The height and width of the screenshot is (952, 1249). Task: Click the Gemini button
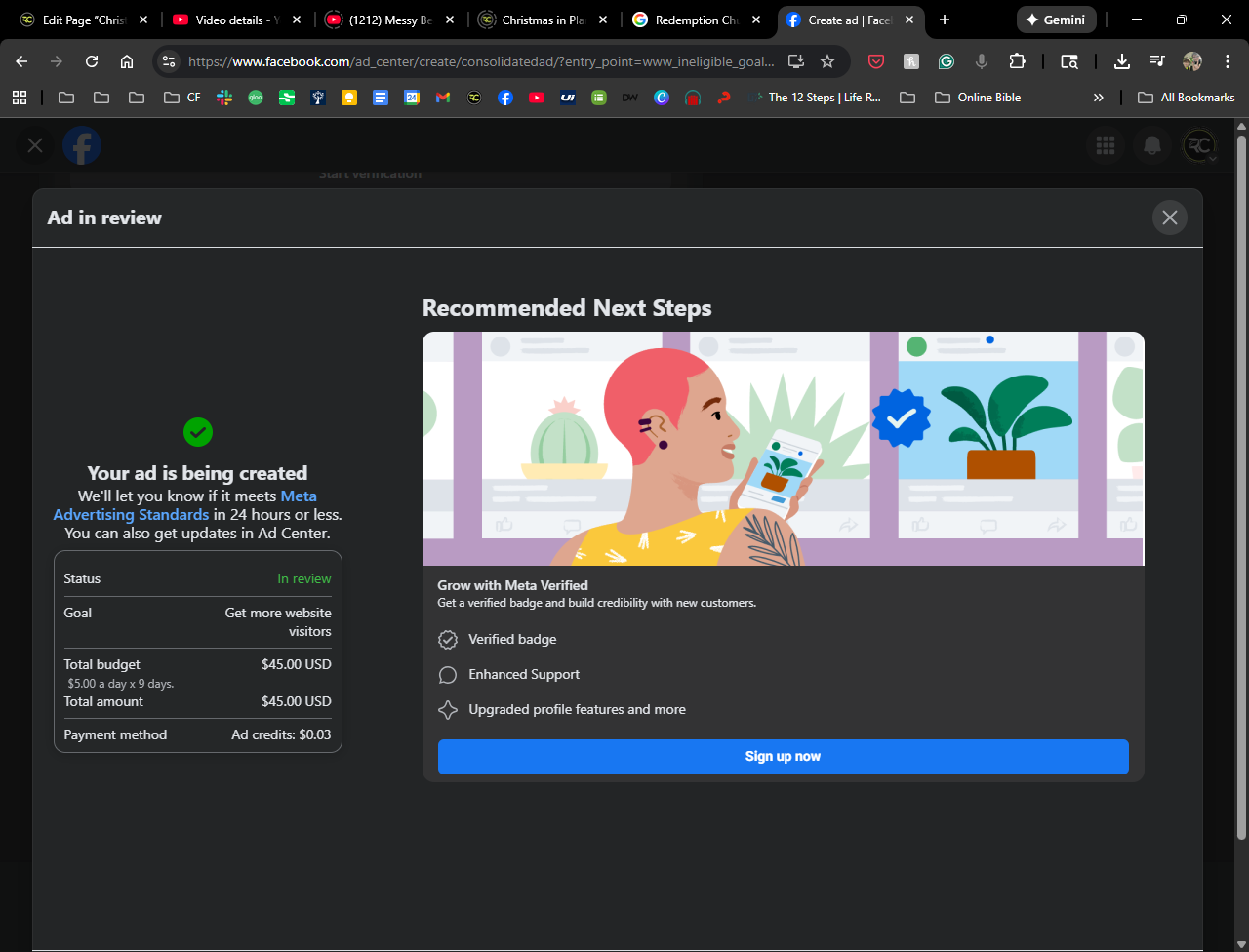tap(1056, 20)
